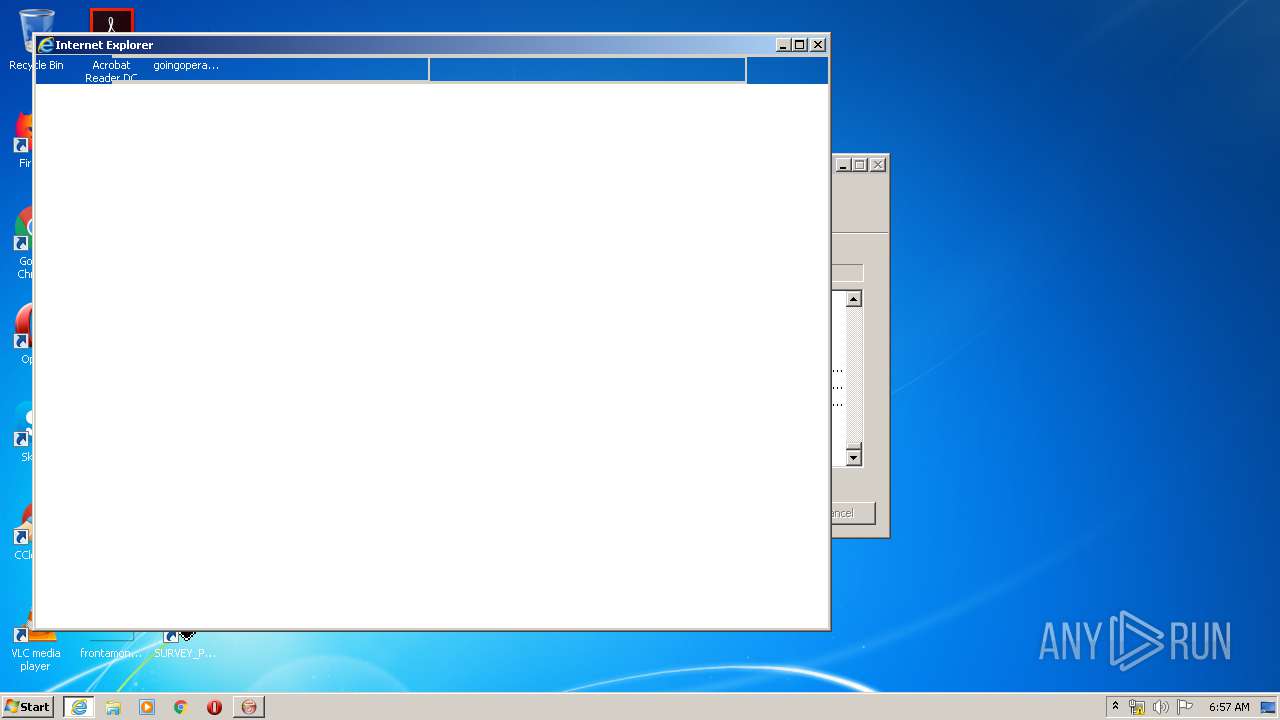The height and width of the screenshot is (720, 1280).
Task: Show hidden system tray icons
Action: [1115, 707]
